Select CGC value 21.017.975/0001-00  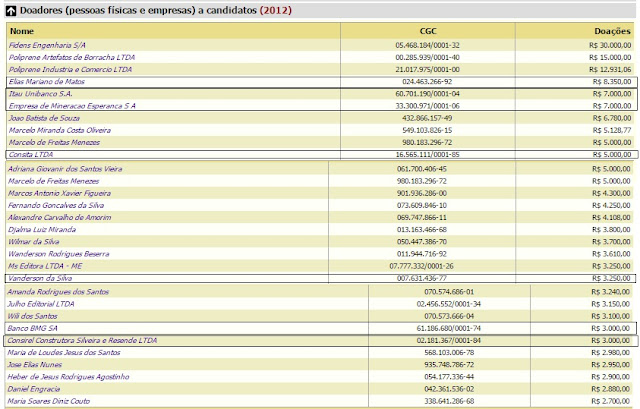427,69
